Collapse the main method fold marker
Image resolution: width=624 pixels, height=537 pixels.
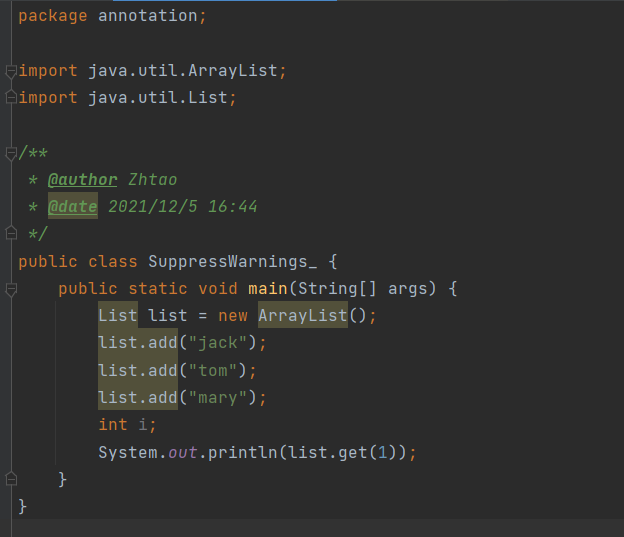tap(11, 289)
